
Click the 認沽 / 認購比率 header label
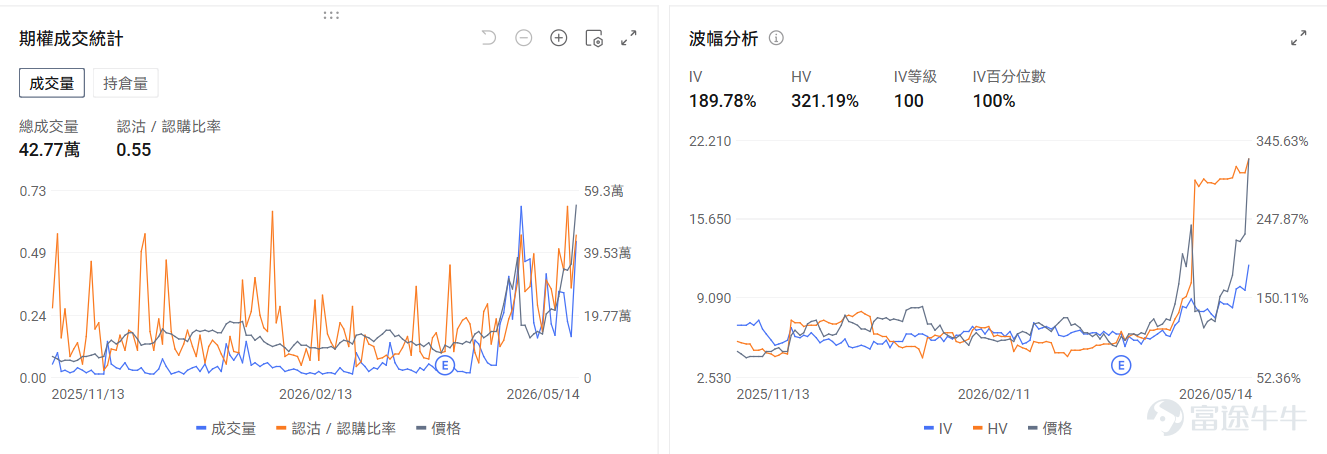168,126
